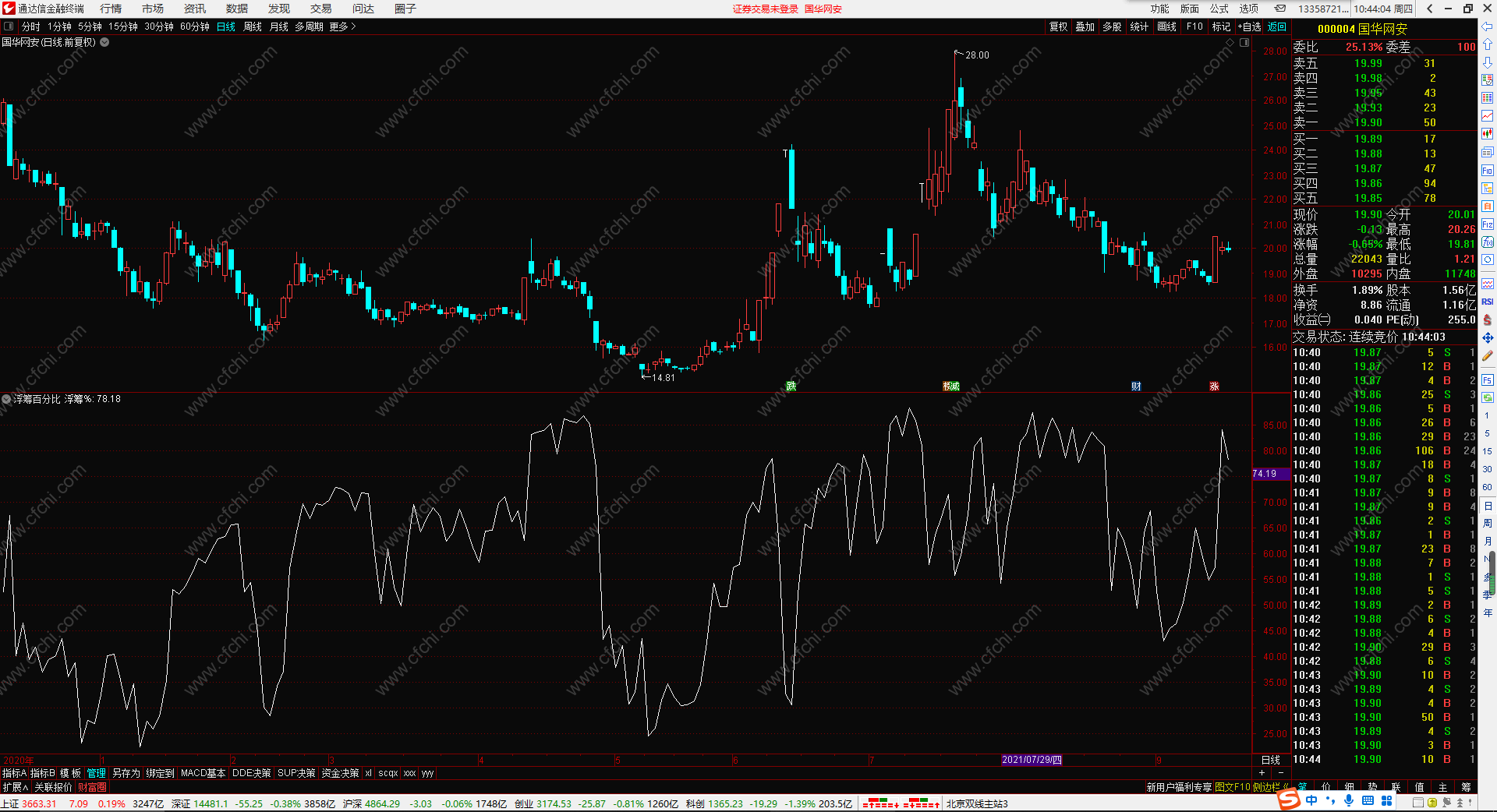Open dropdown arrow beside 国华网安(日线,前复权) title
This screenshot has width=1497, height=812.
pos(104,42)
